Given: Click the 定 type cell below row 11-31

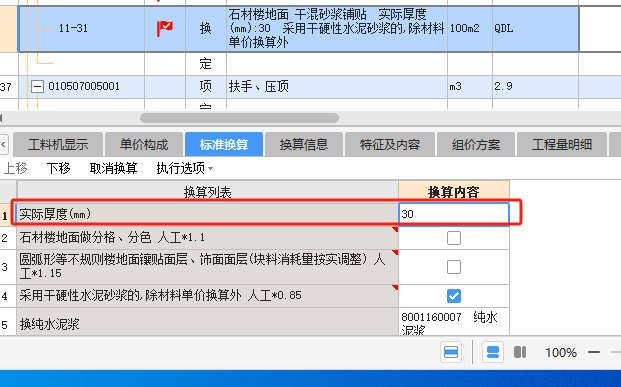Looking at the screenshot, I should coord(206,63).
